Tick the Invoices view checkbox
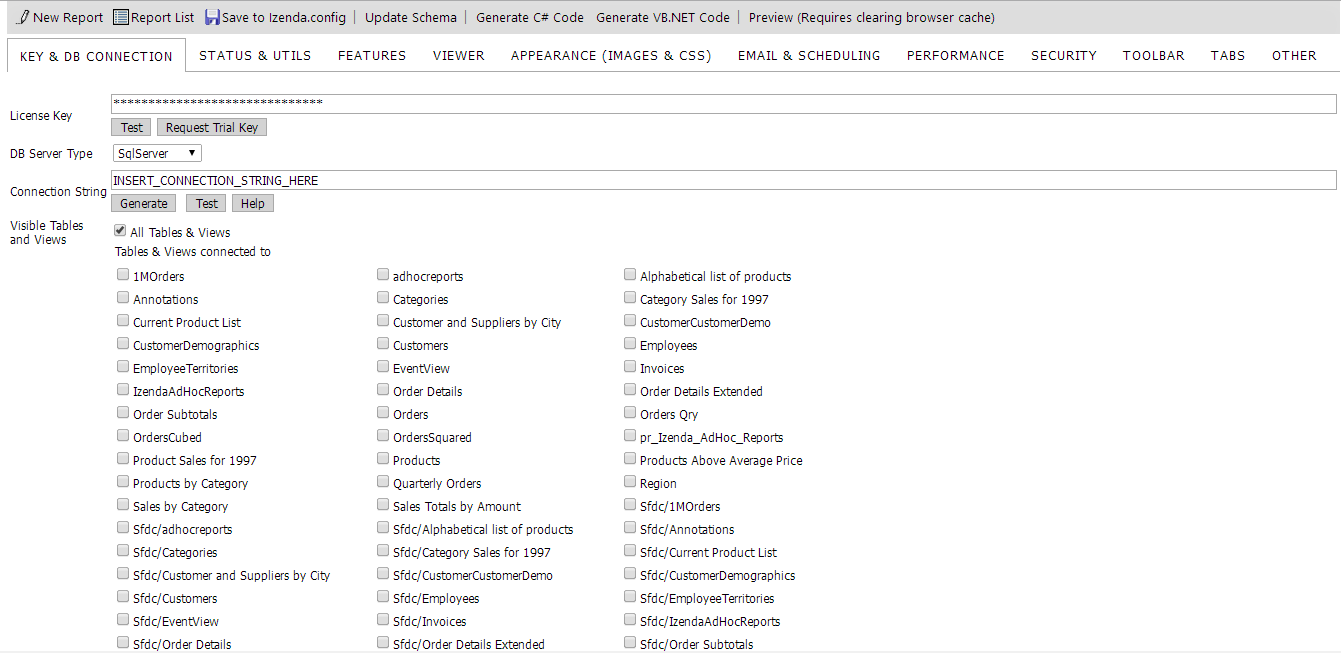1341x653 pixels. (630, 367)
